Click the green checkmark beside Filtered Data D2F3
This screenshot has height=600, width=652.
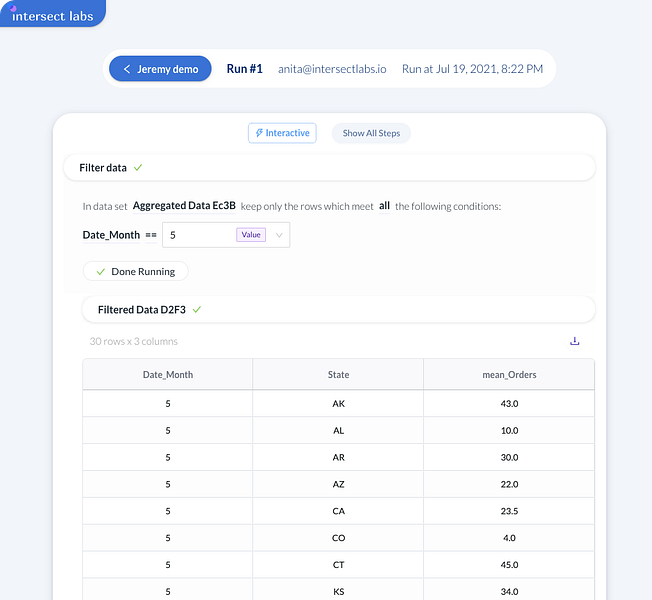(x=197, y=310)
